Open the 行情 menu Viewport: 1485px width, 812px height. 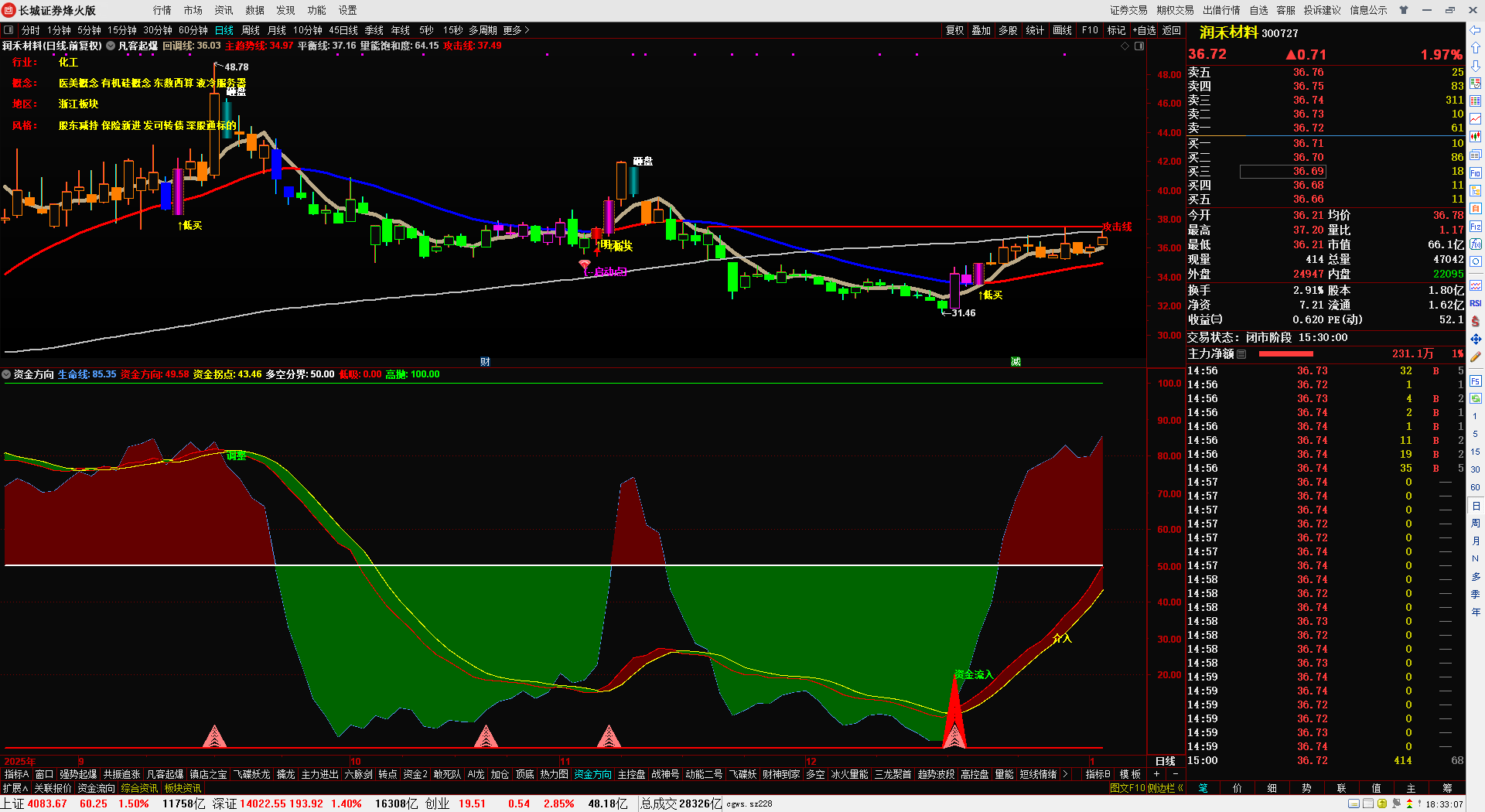tap(162, 10)
